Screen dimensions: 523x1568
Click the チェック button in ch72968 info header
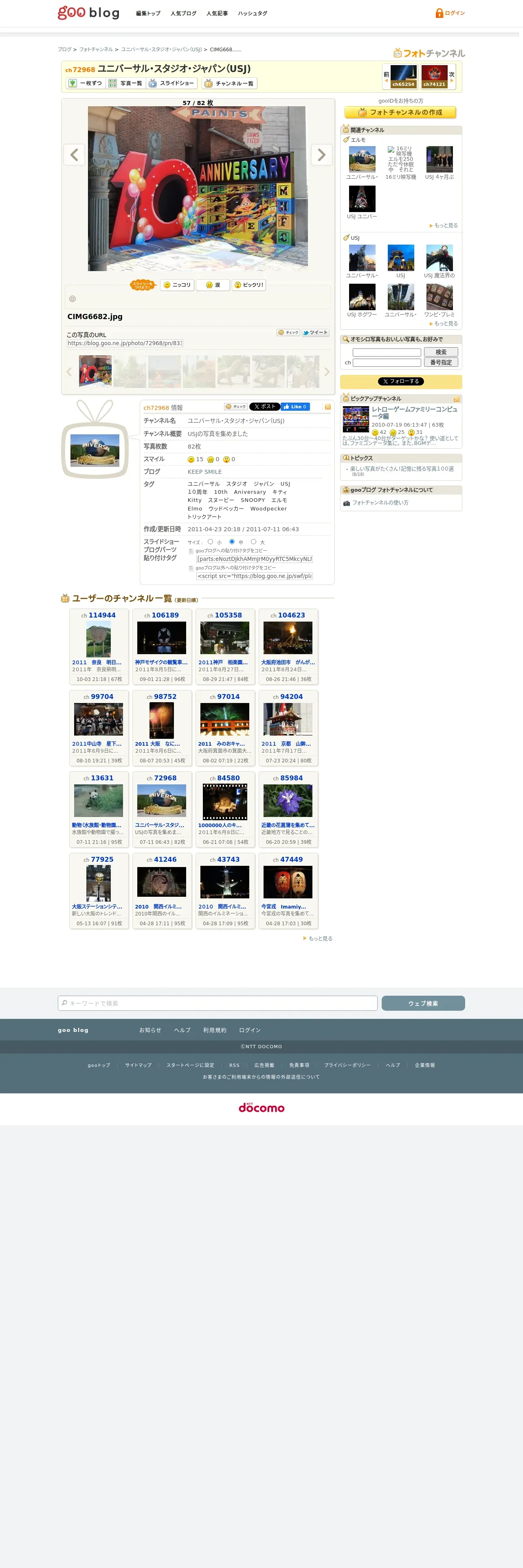click(236, 407)
